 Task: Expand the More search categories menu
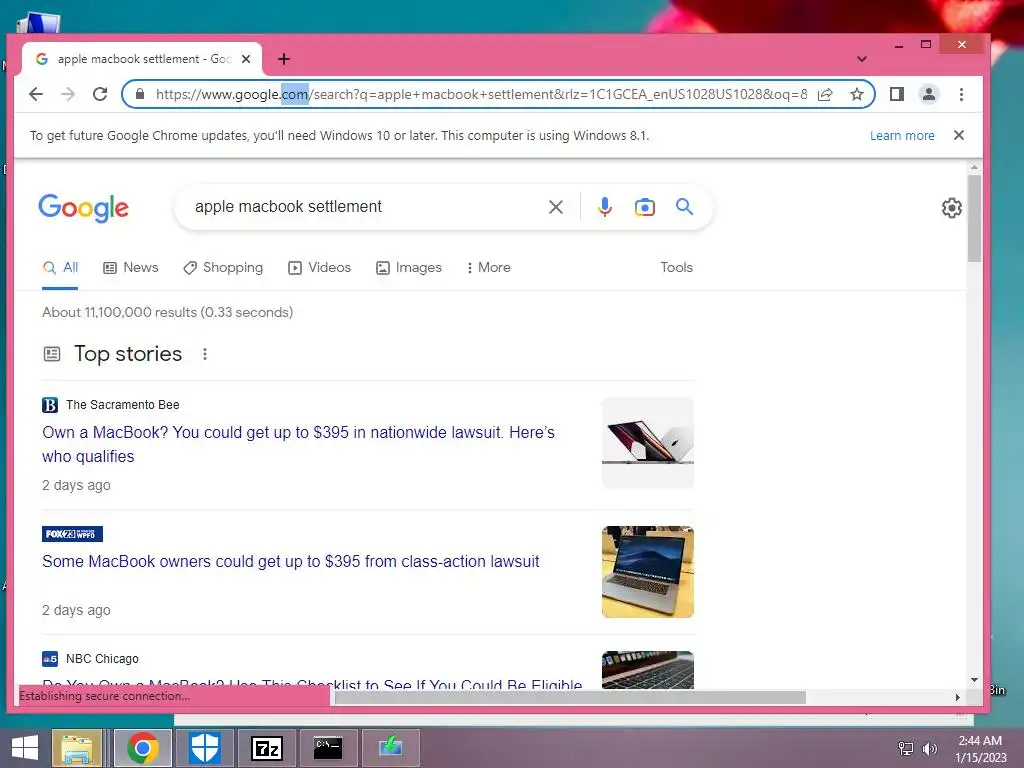pos(488,268)
